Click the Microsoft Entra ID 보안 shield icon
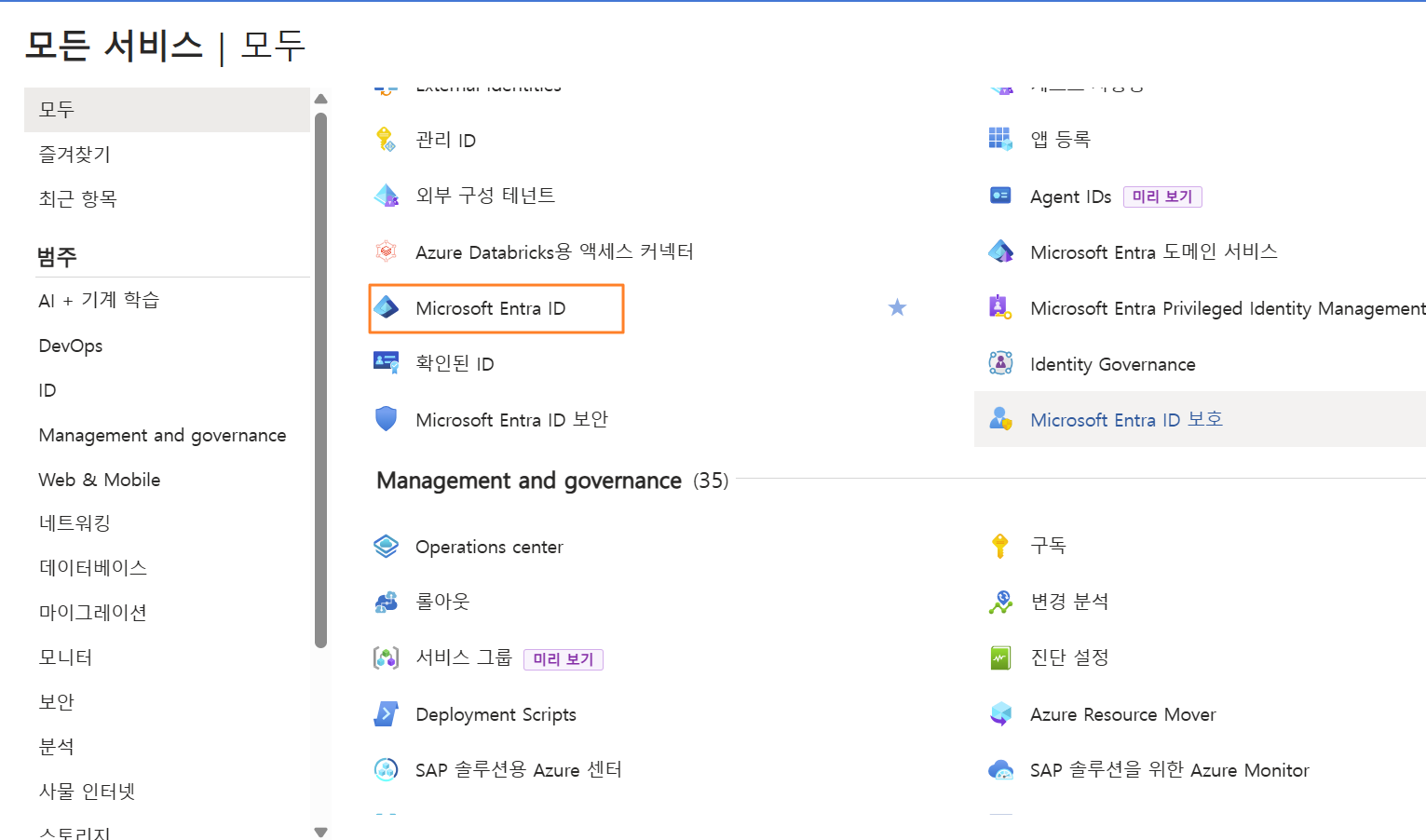1426x840 pixels. (386, 419)
